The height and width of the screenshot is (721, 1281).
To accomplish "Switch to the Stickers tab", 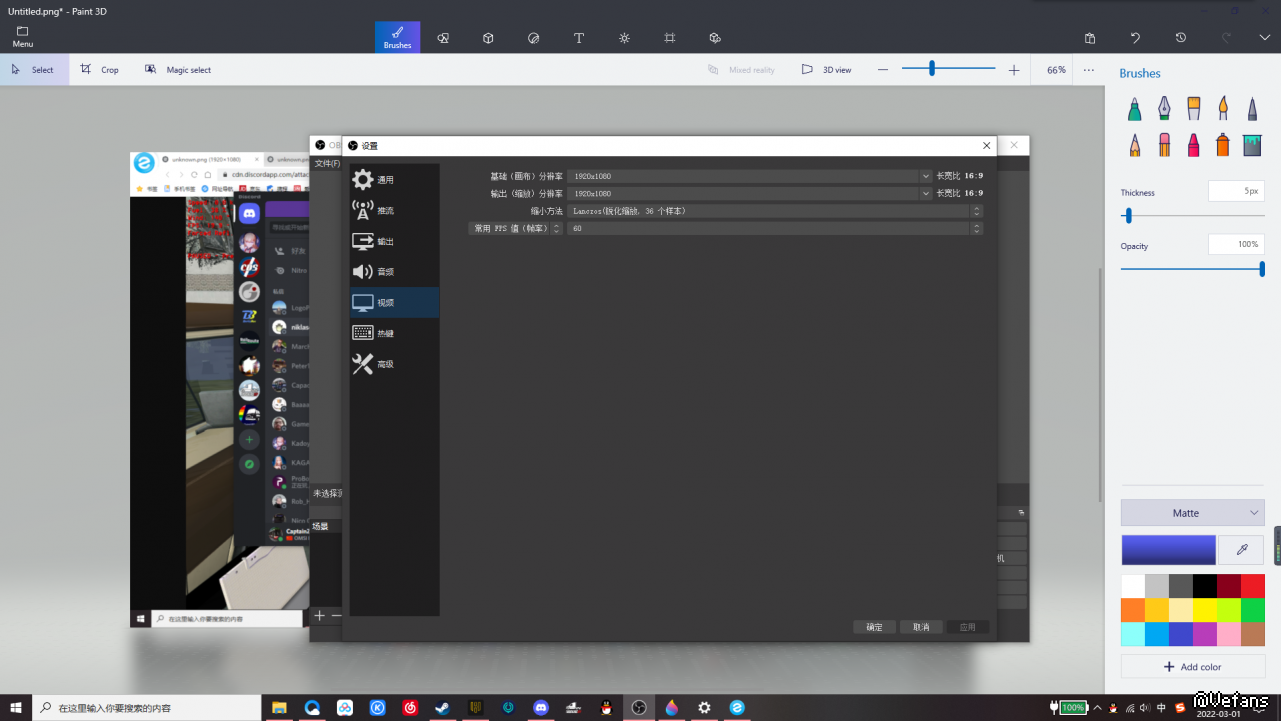I will click(x=533, y=38).
